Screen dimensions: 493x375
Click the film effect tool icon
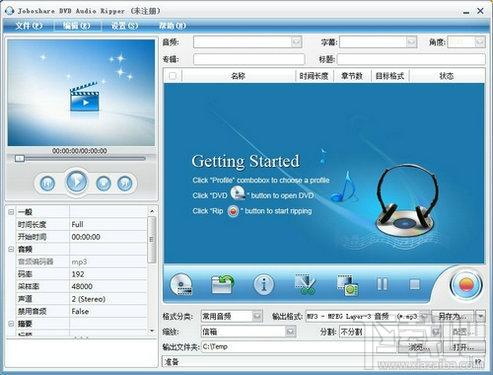pos(347,285)
